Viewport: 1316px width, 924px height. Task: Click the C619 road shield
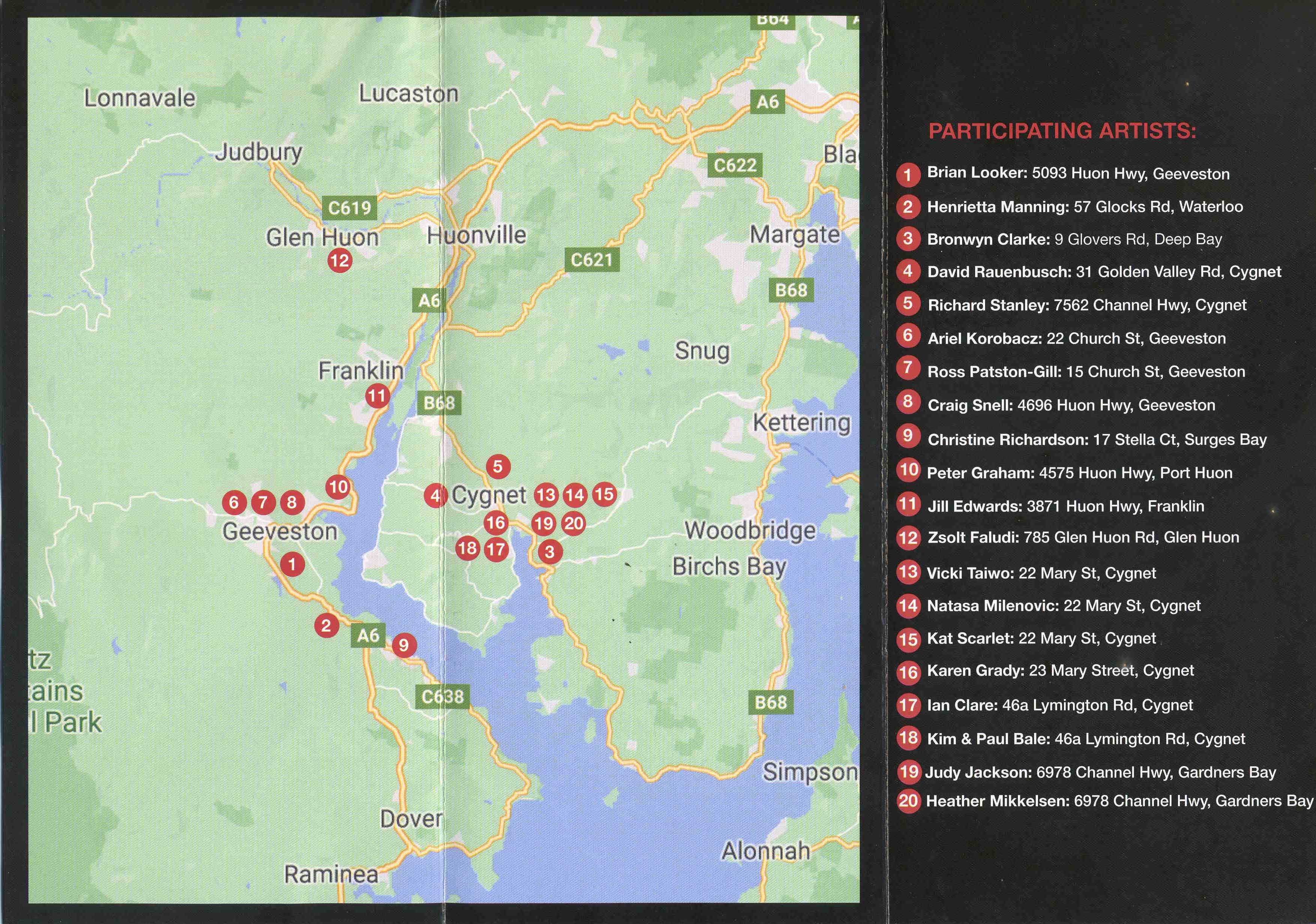coord(349,208)
